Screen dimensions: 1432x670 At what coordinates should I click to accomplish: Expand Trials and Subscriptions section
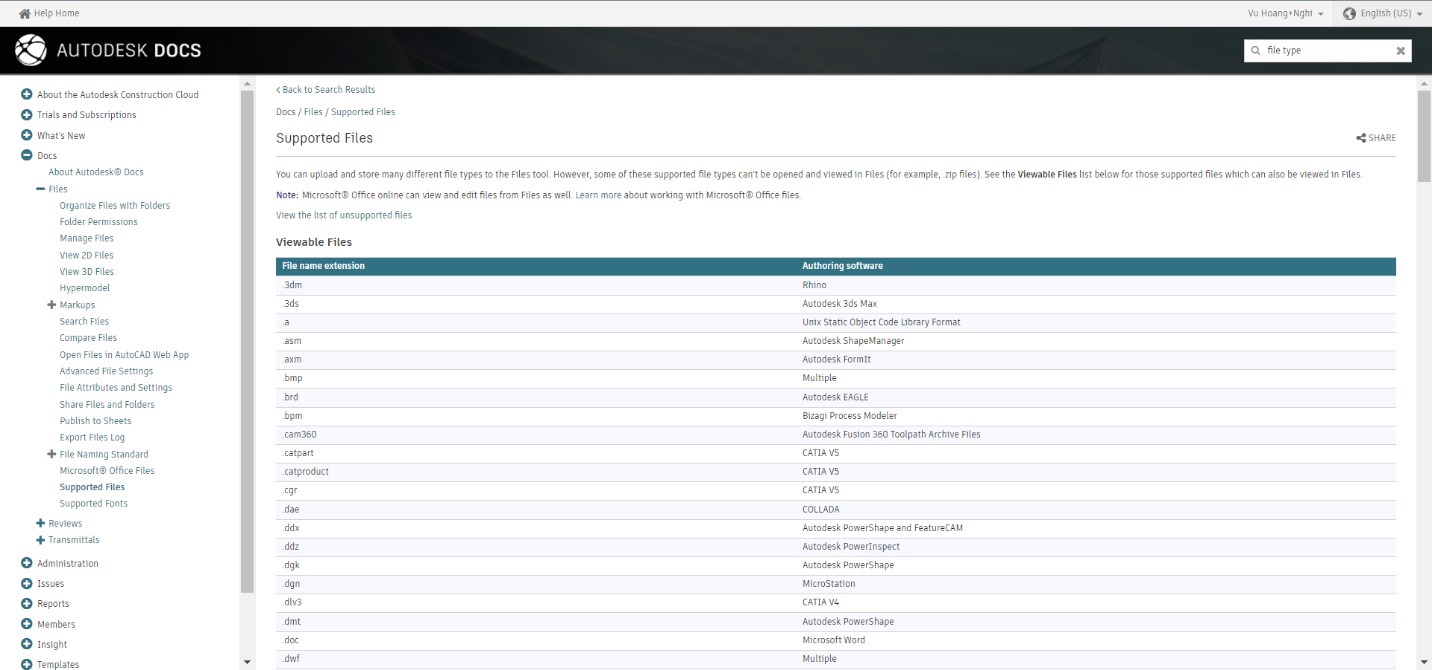click(x=27, y=114)
